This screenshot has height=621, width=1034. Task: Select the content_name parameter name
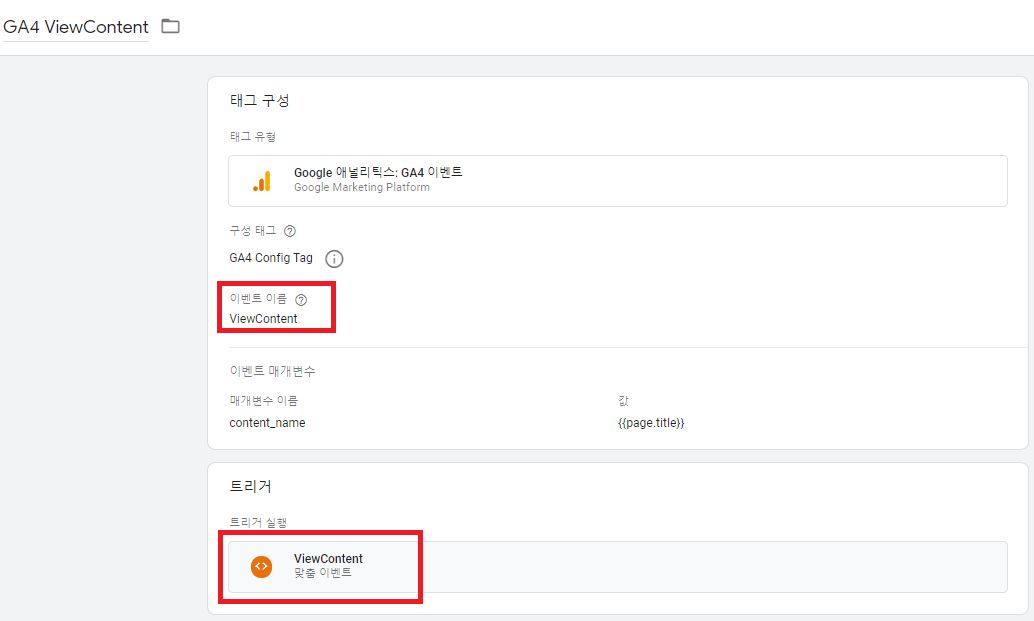tap(267, 423)
